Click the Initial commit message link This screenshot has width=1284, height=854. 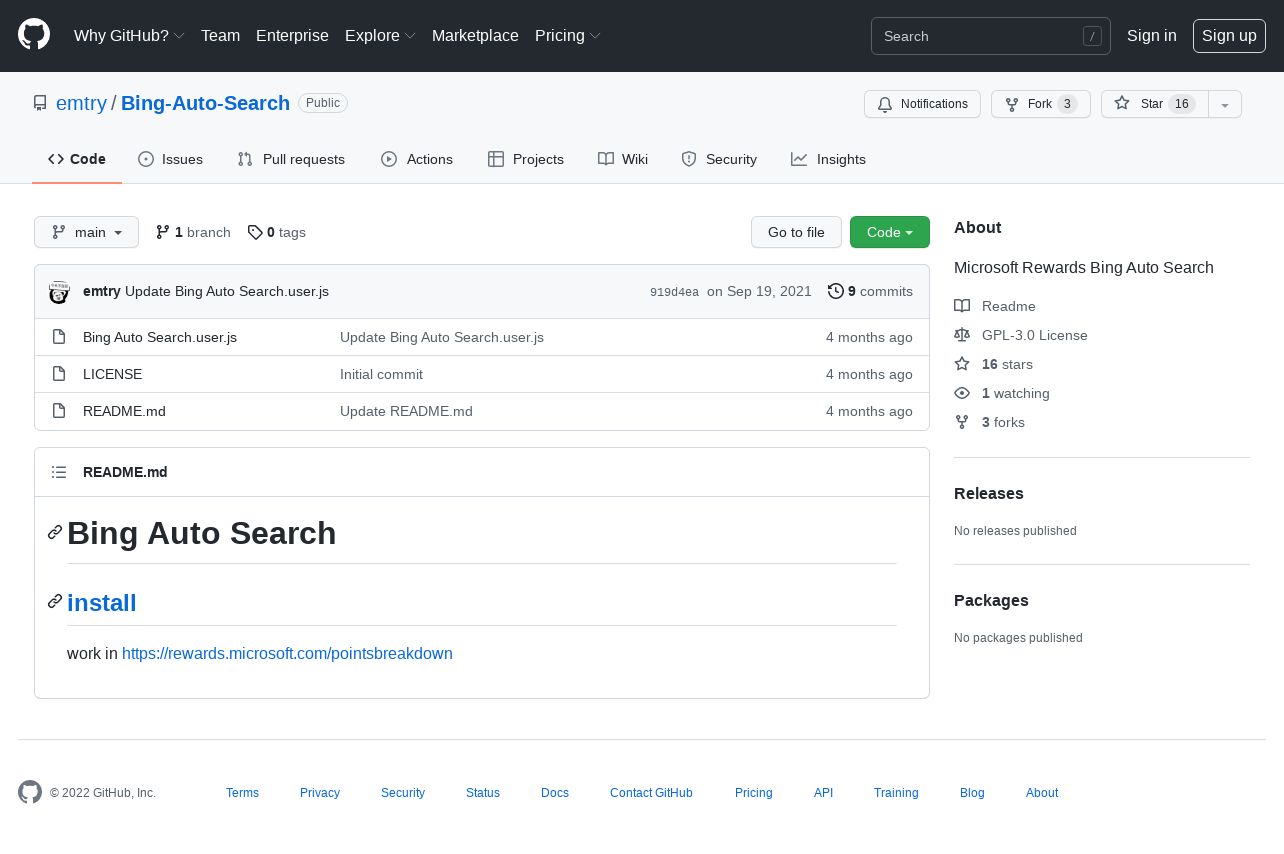pos(381,374)
